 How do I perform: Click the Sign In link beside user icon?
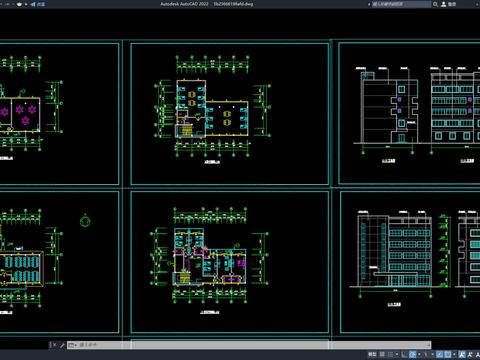452,4
